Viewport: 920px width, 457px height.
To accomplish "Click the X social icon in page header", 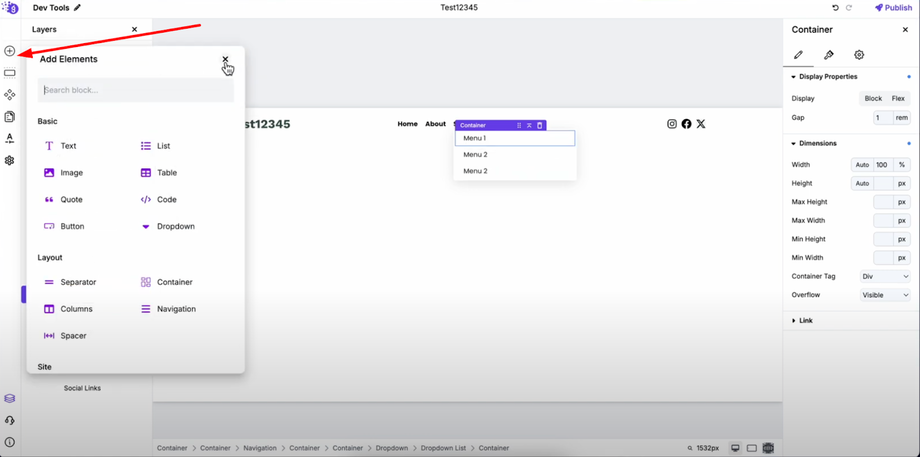I will [x=701, y=124].
